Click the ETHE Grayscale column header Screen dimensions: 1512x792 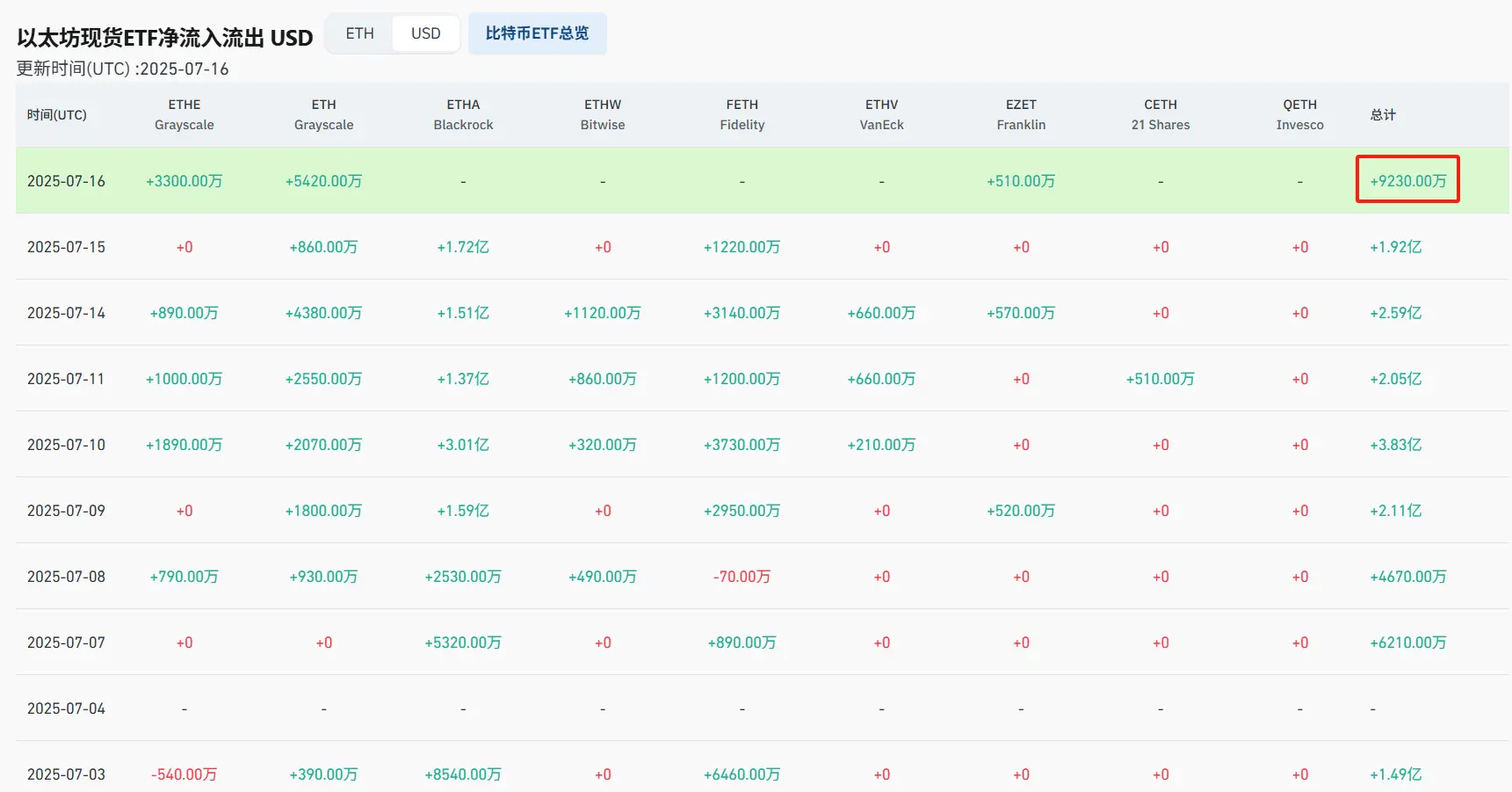point(184,114)
